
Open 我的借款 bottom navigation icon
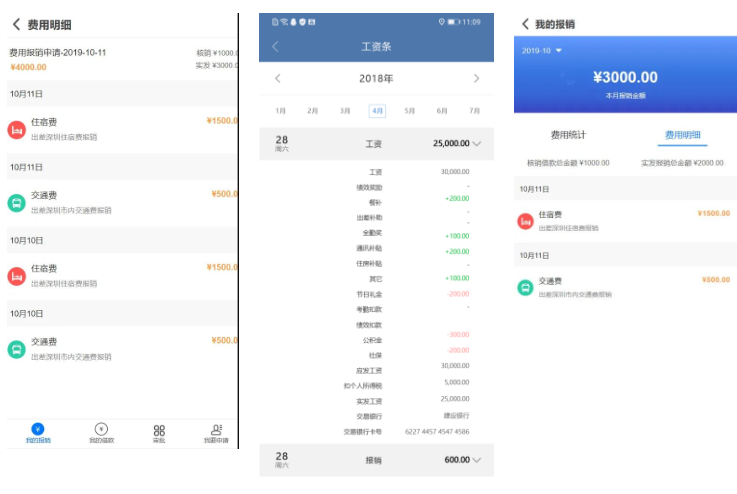click(x=101, y=432)
